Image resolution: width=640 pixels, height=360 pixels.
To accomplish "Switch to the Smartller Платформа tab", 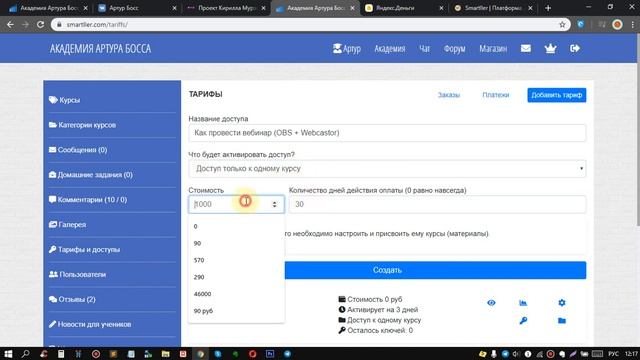I will (493, 8).
